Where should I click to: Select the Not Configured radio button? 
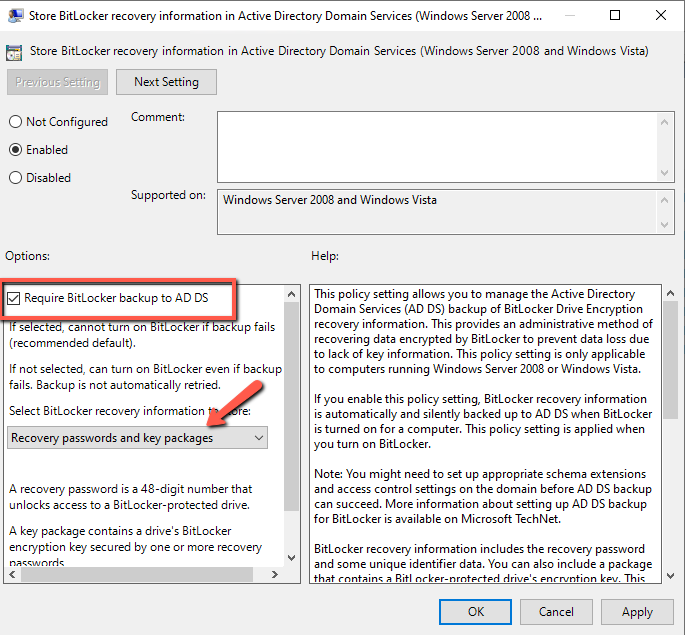click(x=16, y=122)
